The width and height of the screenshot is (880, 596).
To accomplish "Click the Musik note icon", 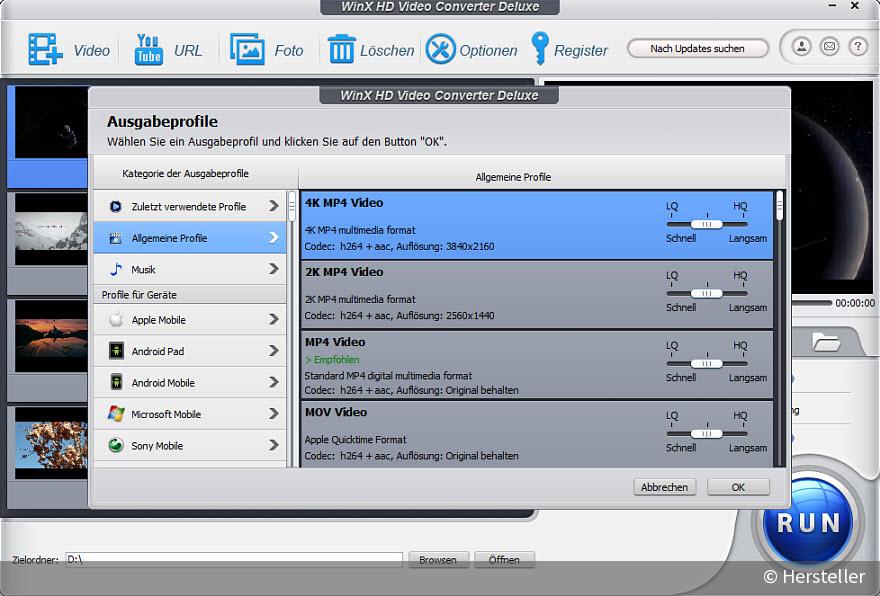I will pos(116,269).
